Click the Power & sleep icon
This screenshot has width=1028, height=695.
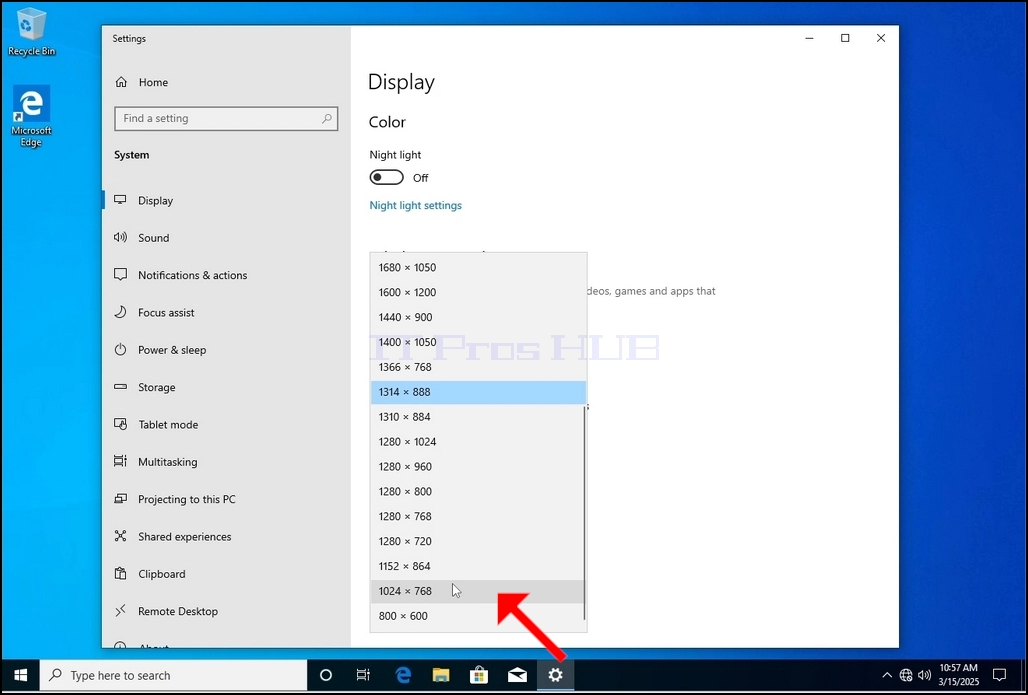[x=120, y=349]
